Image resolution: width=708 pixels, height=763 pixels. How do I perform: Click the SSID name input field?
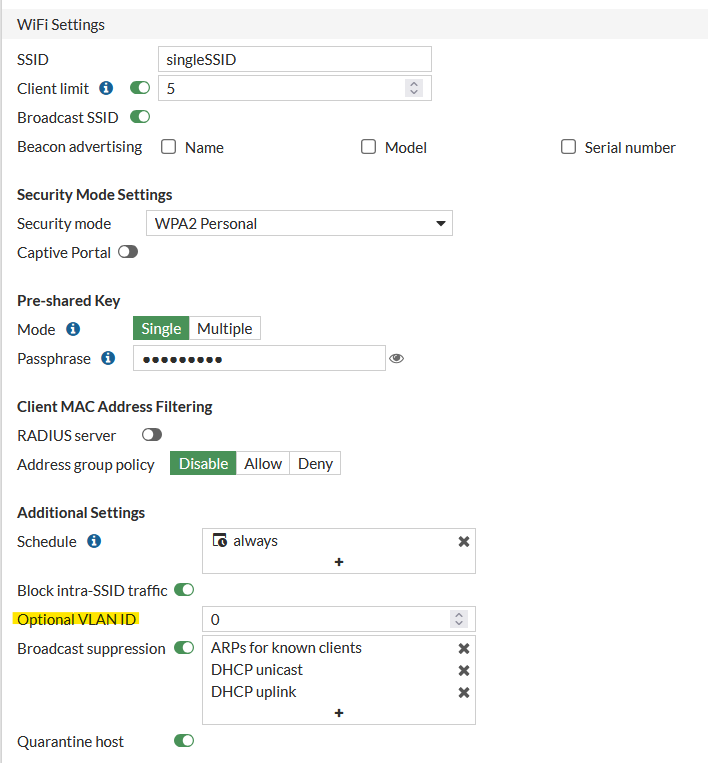pyautogui.click(x=294, y=59)
